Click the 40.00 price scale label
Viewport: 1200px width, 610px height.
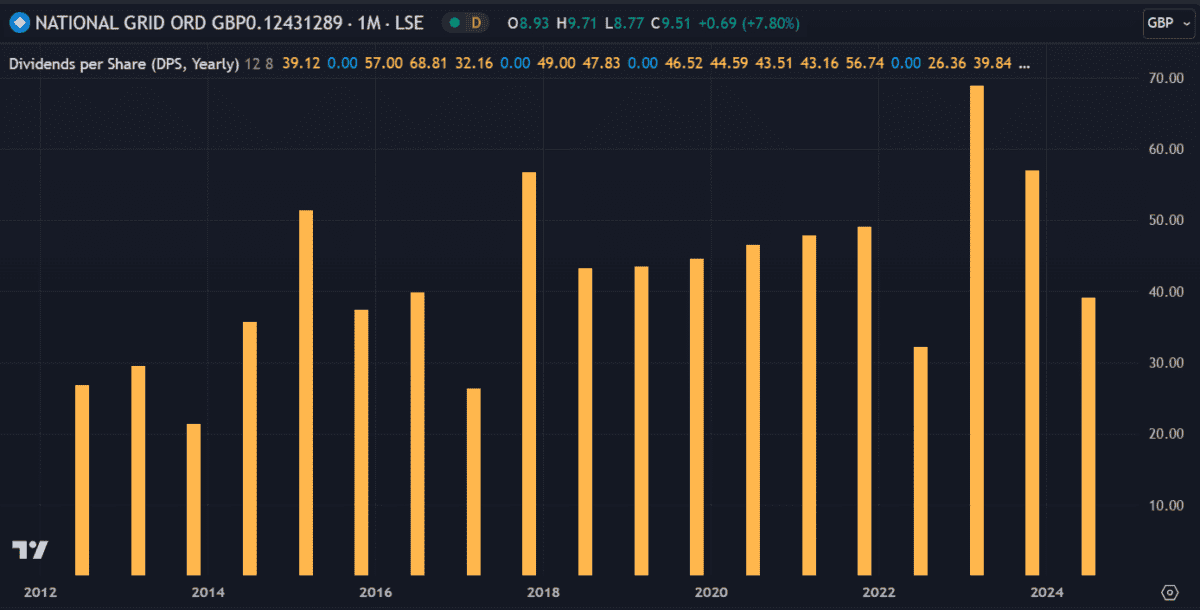click(x=1166, y=292)
